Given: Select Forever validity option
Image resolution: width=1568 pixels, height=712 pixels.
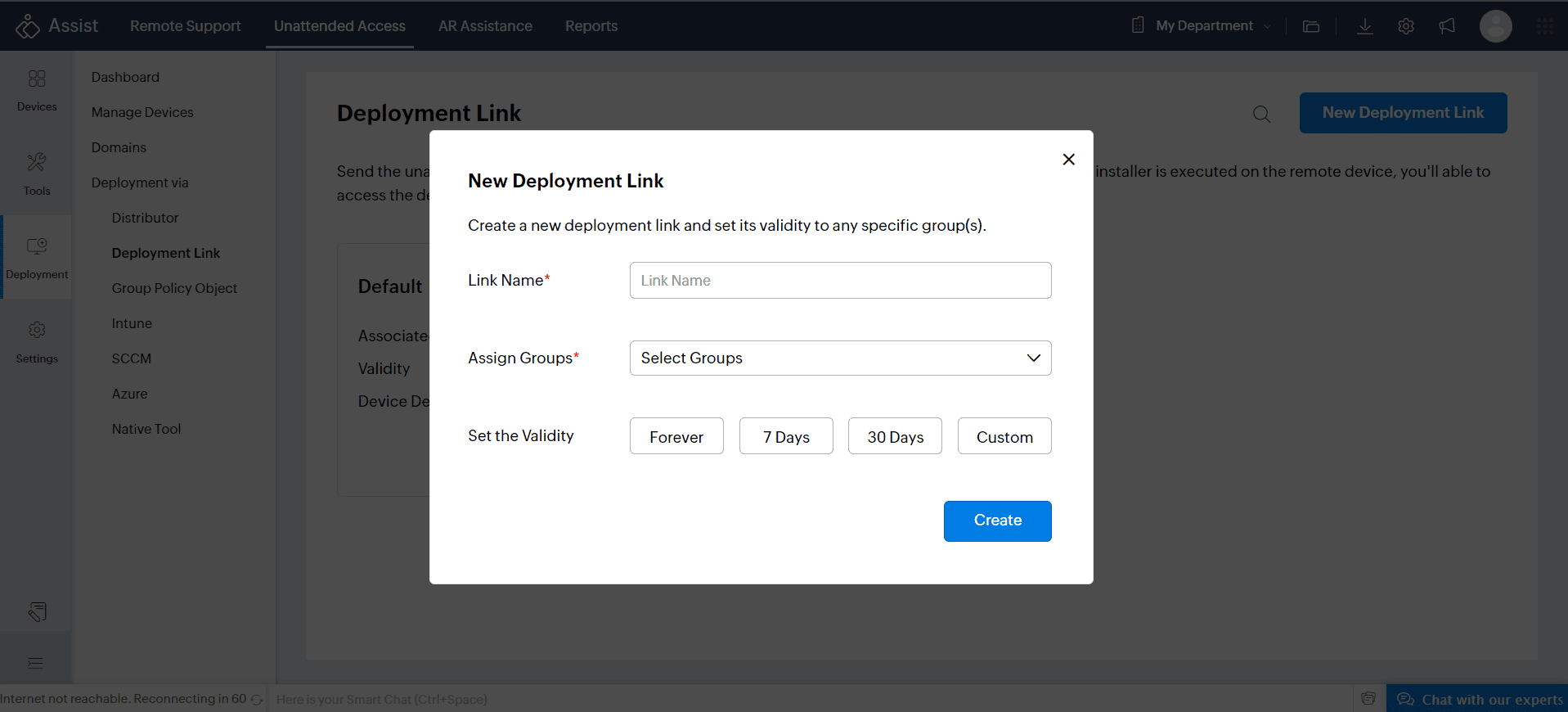Looking at the screenshot, I should tap(676, 436).
